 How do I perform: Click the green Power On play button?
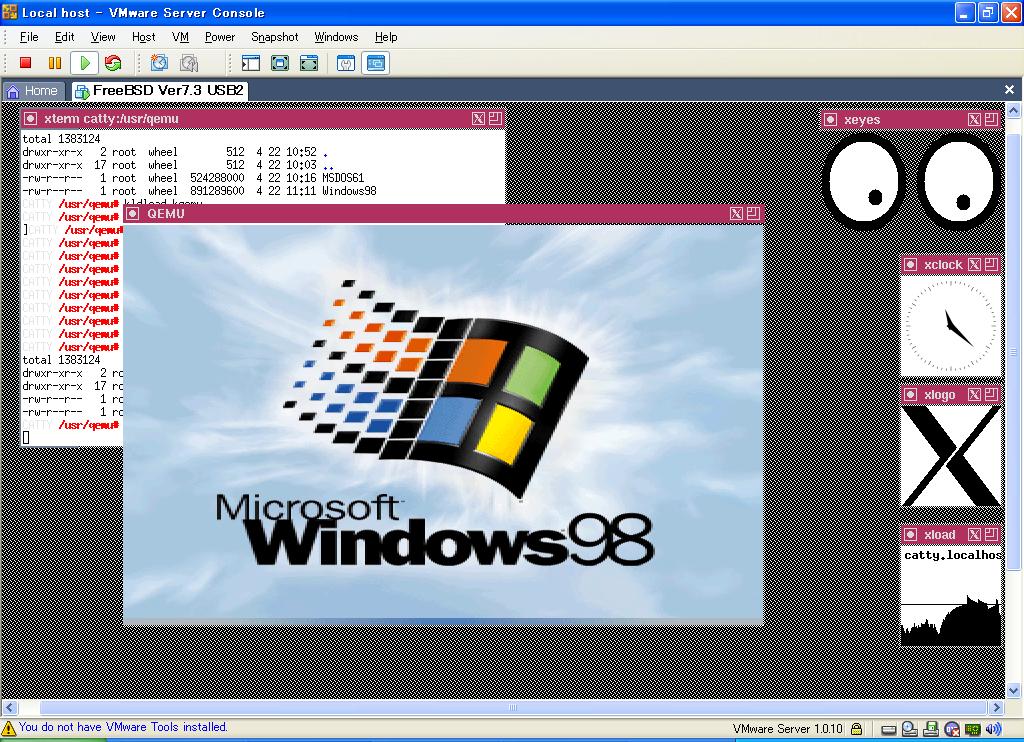click(84, 63)
